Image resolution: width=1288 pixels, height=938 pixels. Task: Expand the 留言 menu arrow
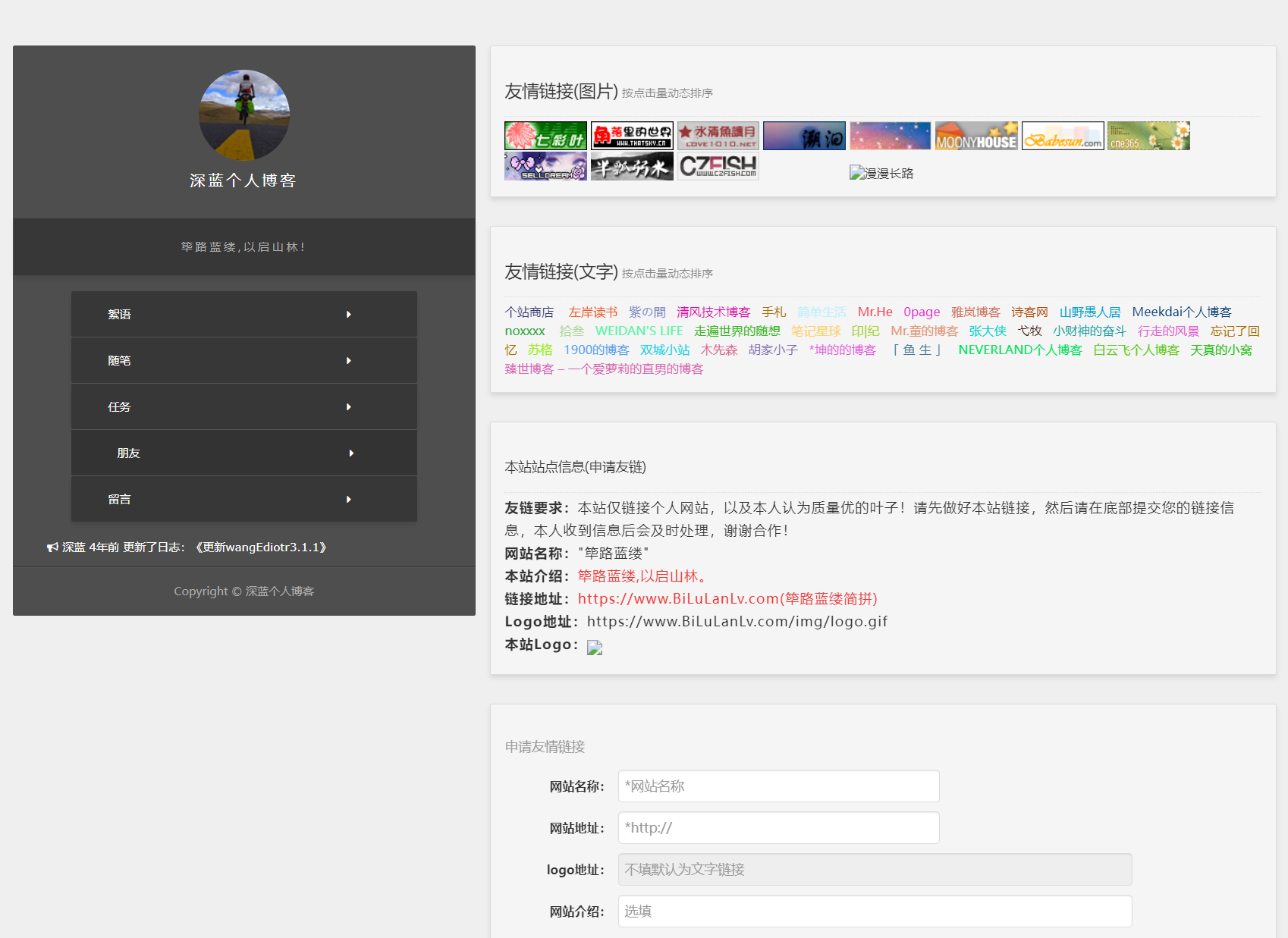(349, 499)
